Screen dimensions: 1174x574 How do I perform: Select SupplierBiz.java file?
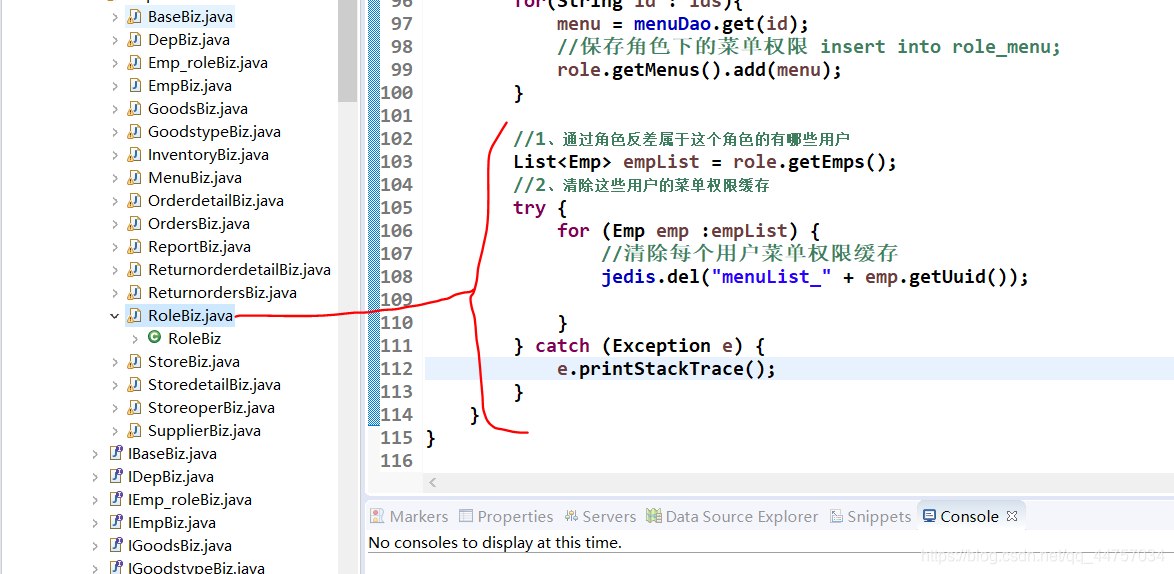pos(204,432)
